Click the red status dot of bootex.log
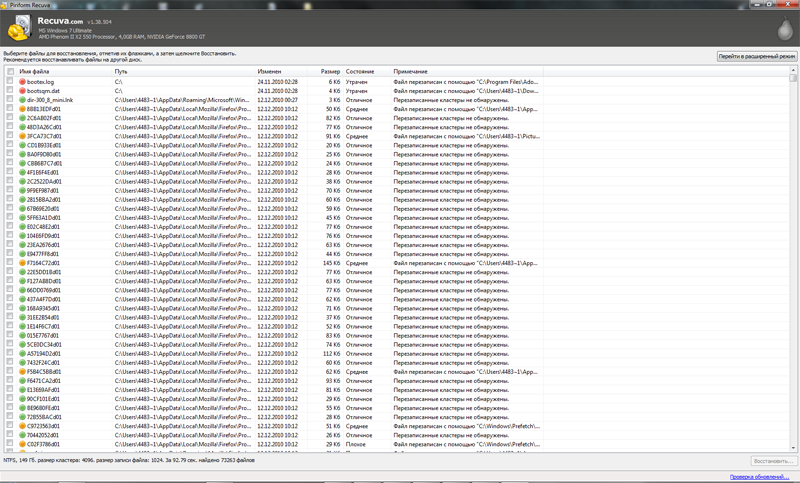This screenshot has height=483, width=800. point(22,82)
